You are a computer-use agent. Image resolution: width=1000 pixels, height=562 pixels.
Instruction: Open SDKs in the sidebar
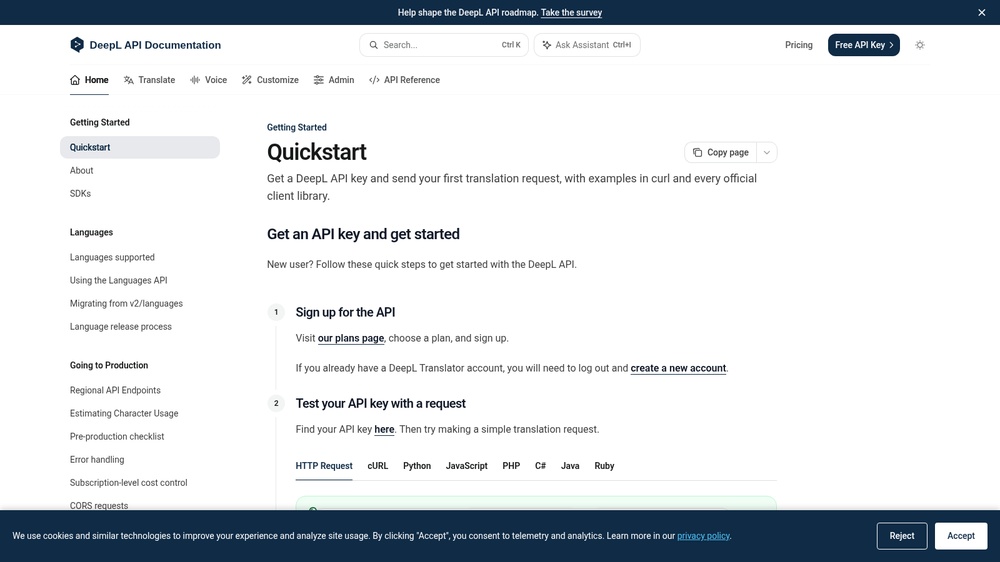click(80, 193)
